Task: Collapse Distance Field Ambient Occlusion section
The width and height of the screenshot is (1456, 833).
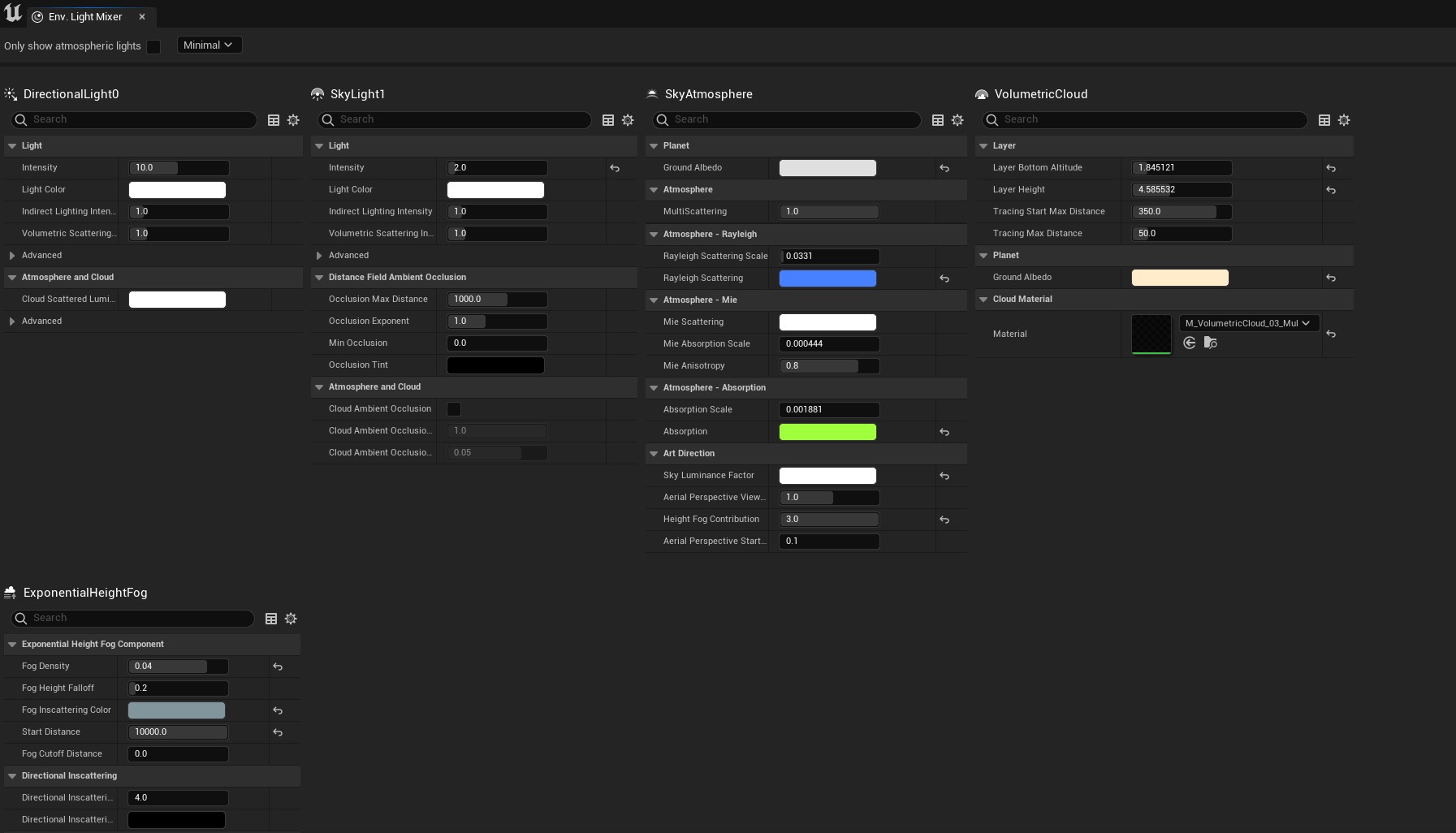Action: [x=319, y=278]
